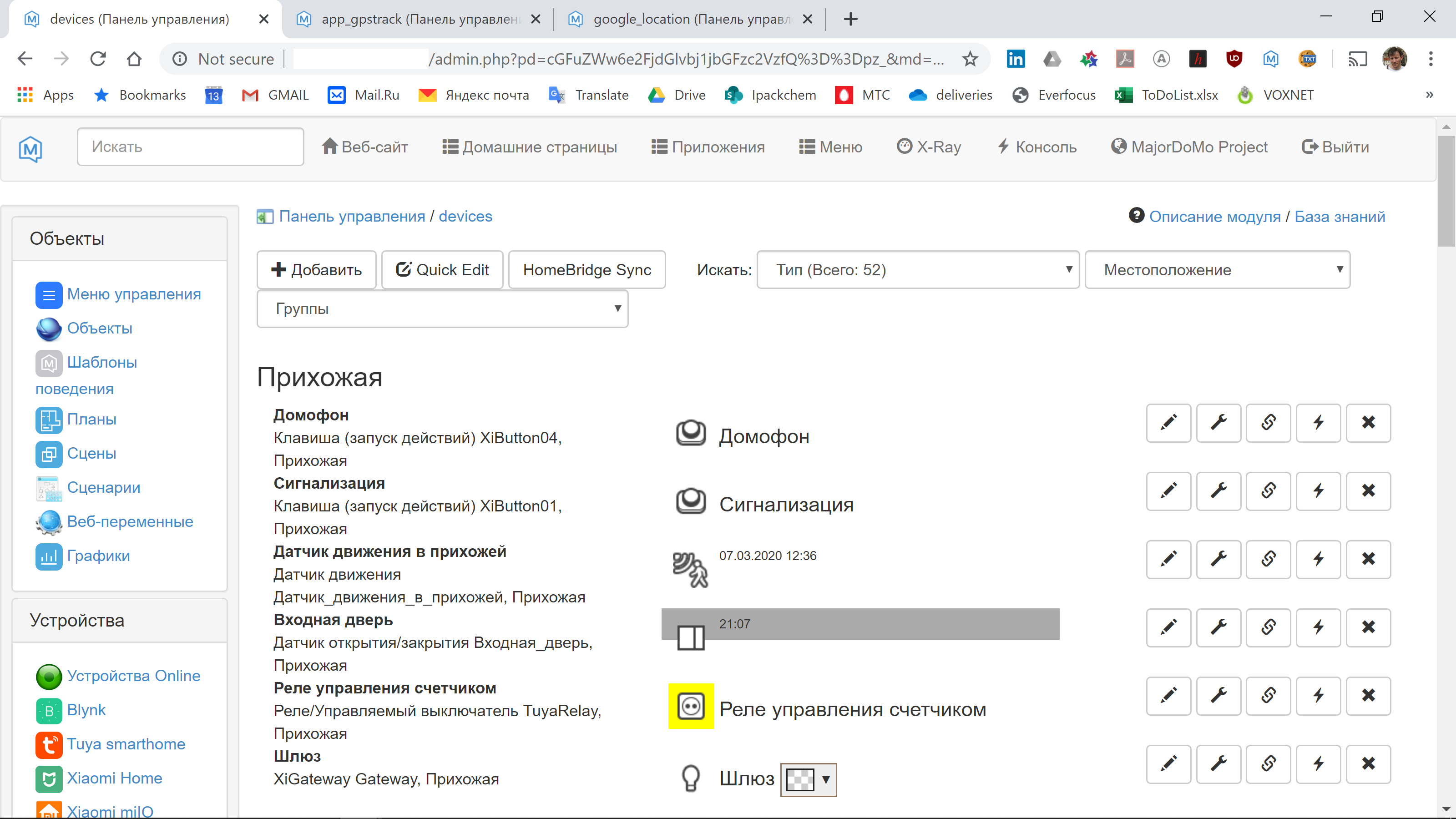Switch to the google_location browser tab

coord(667,19)
